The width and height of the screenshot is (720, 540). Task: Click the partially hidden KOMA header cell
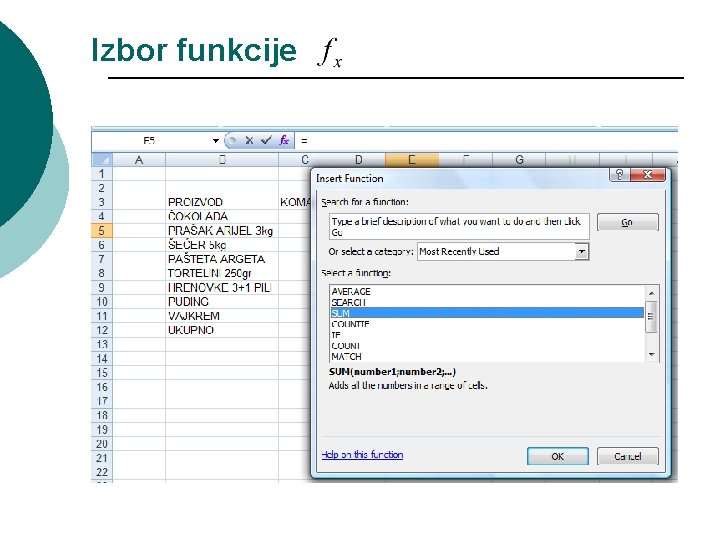295,202
